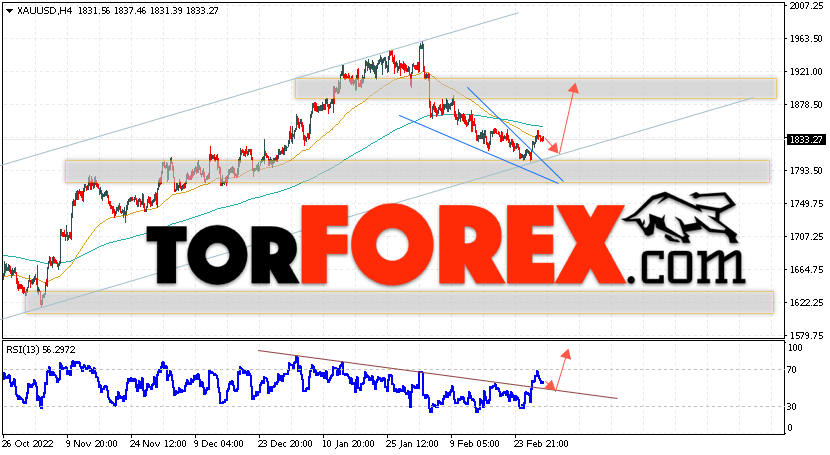The width and height of the screenshot is (830, 455).
Task: Click price scale value 1707.25
Action: point(806,236)
